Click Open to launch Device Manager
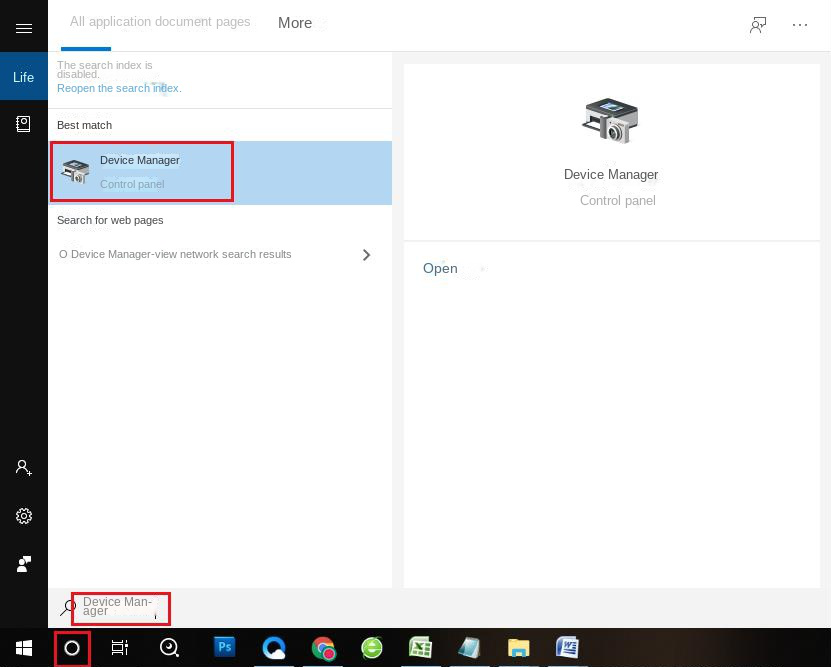Screen dimensions: 831x667 tap(440, 268)
